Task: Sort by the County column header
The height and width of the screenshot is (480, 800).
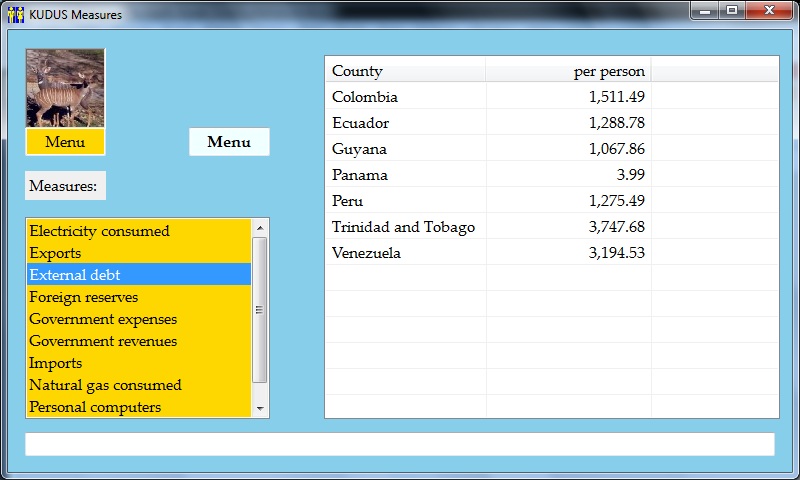Action: point(405,71)
